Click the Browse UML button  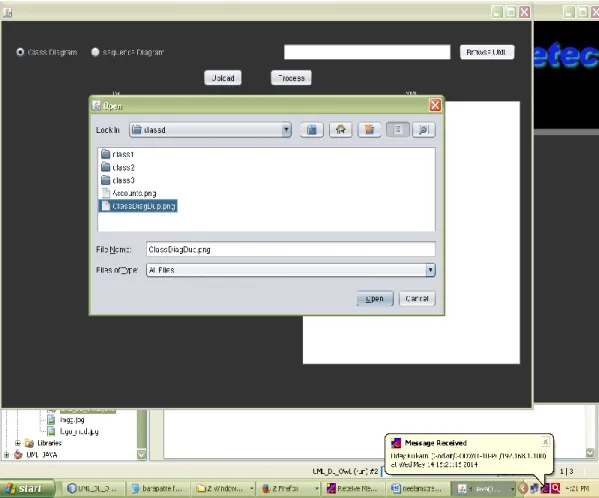[487, 52]
